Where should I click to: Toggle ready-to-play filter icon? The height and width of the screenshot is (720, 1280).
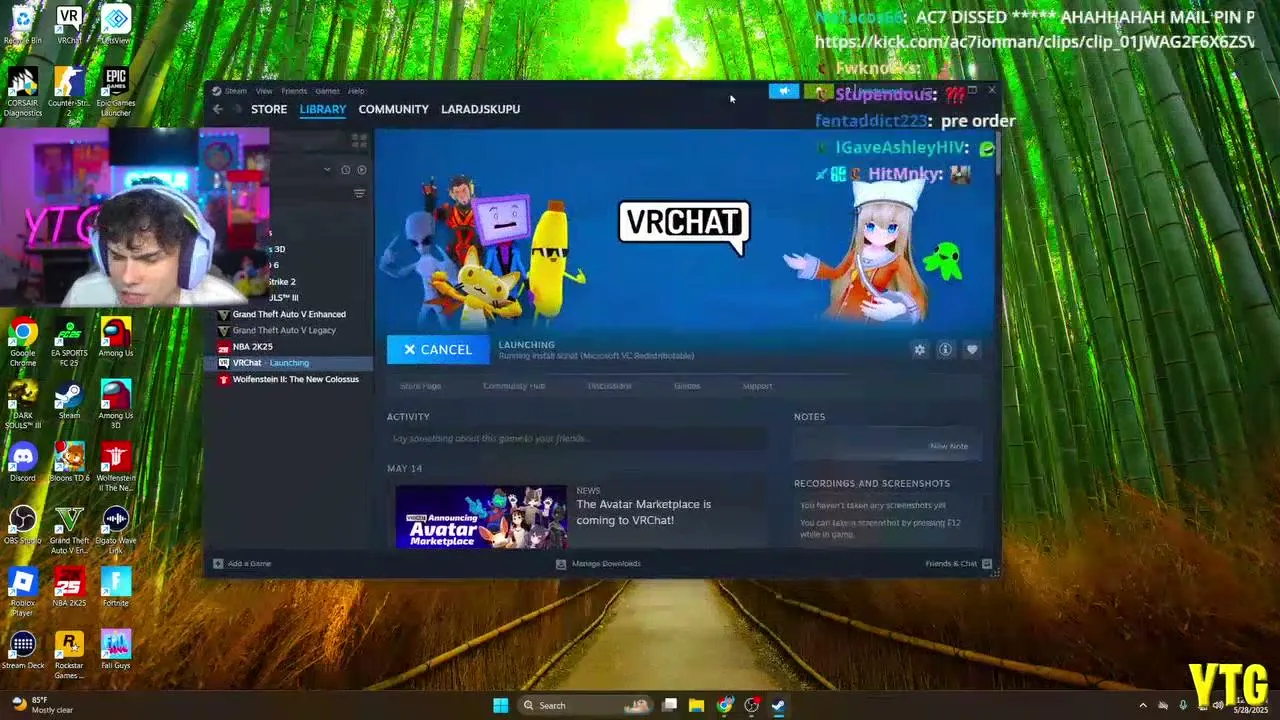pyautogui.click(x=361, y=170)
